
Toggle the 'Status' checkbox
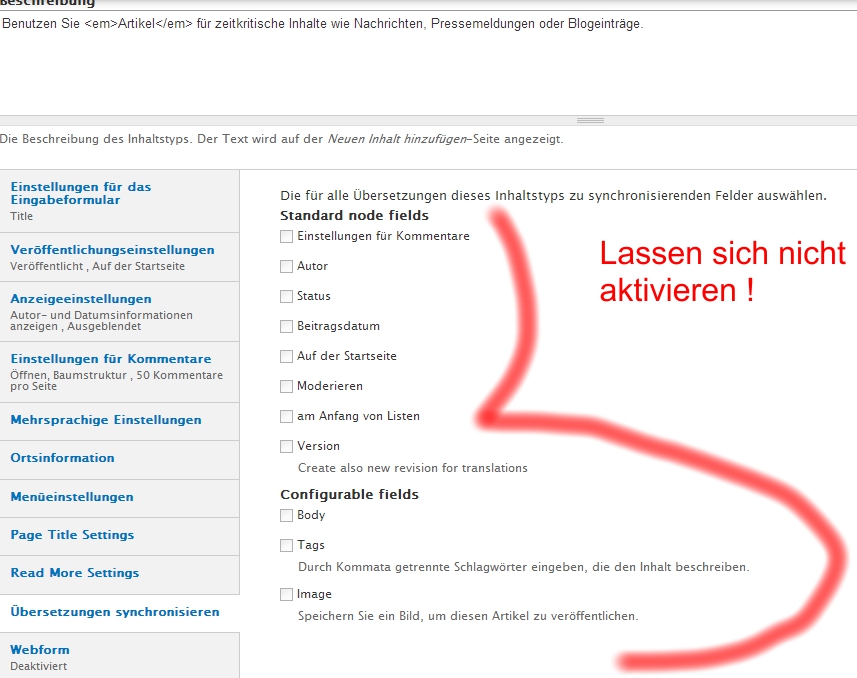(x=287, y=297)
